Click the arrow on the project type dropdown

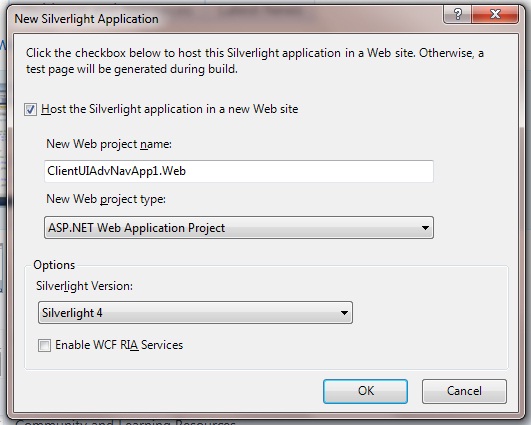click(x=425, y=228)
